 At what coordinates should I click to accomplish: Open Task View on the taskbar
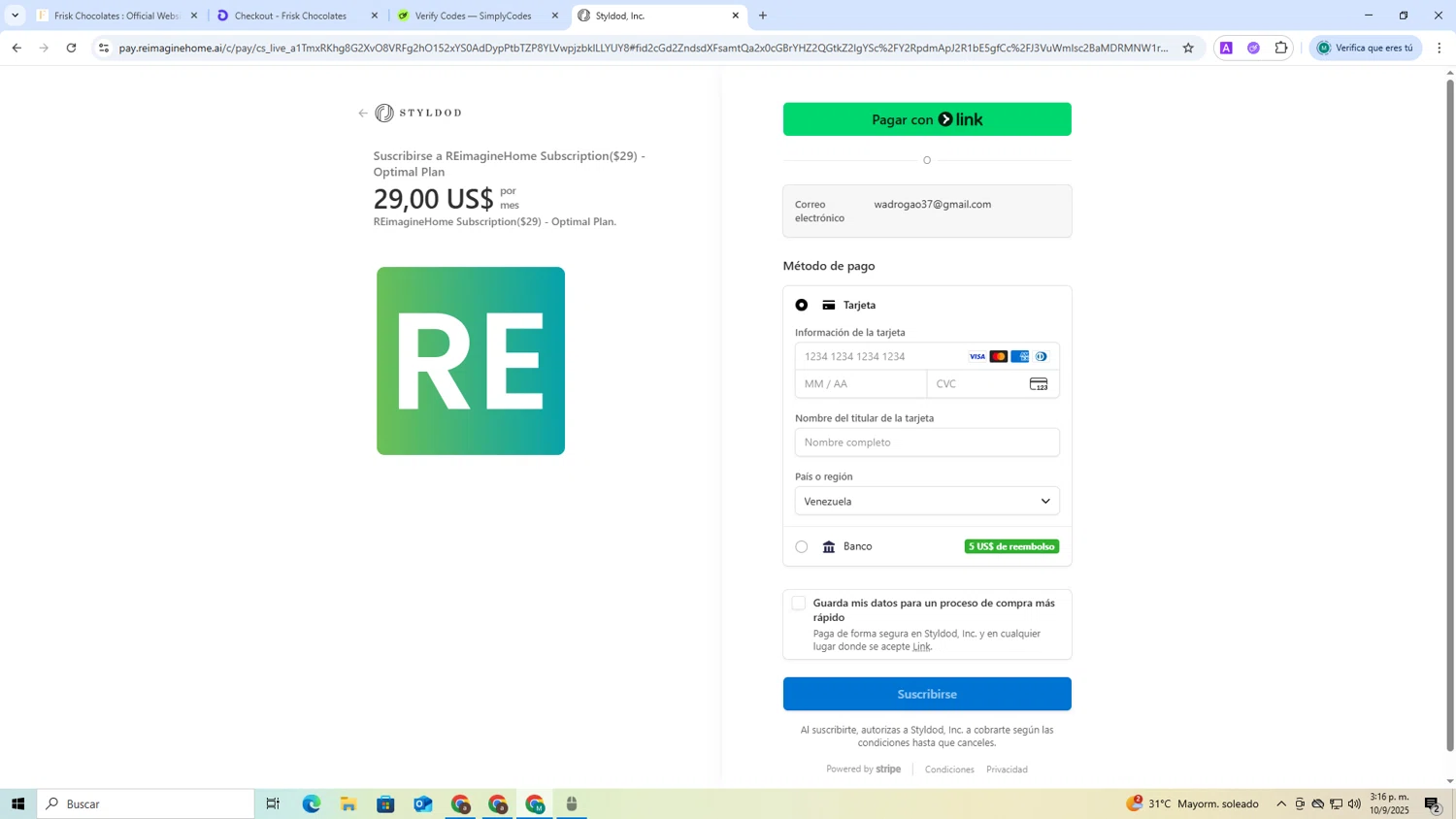(x=273, y=803)
